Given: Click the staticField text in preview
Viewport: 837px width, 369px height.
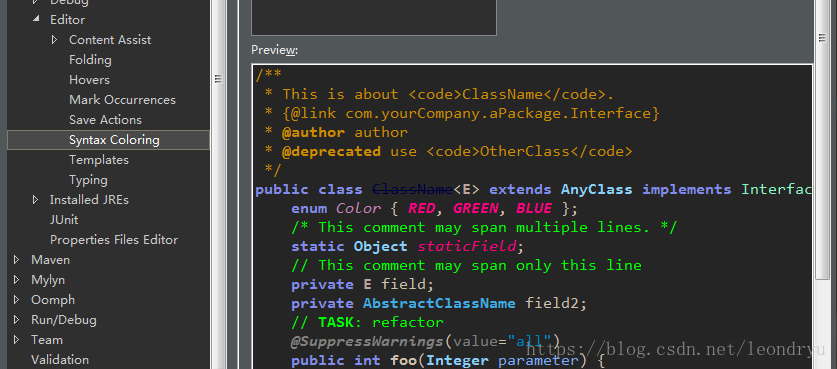Looking at the screenshot, I should [x=466, y=246].
